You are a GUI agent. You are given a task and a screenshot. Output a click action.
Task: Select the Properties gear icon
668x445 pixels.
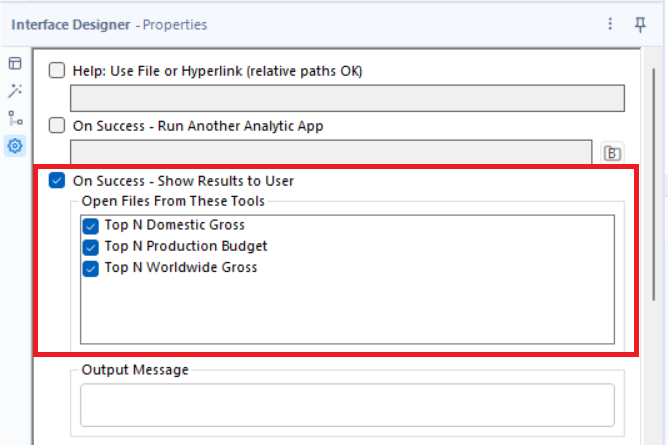pyautogui.click(x=15, y=146)
